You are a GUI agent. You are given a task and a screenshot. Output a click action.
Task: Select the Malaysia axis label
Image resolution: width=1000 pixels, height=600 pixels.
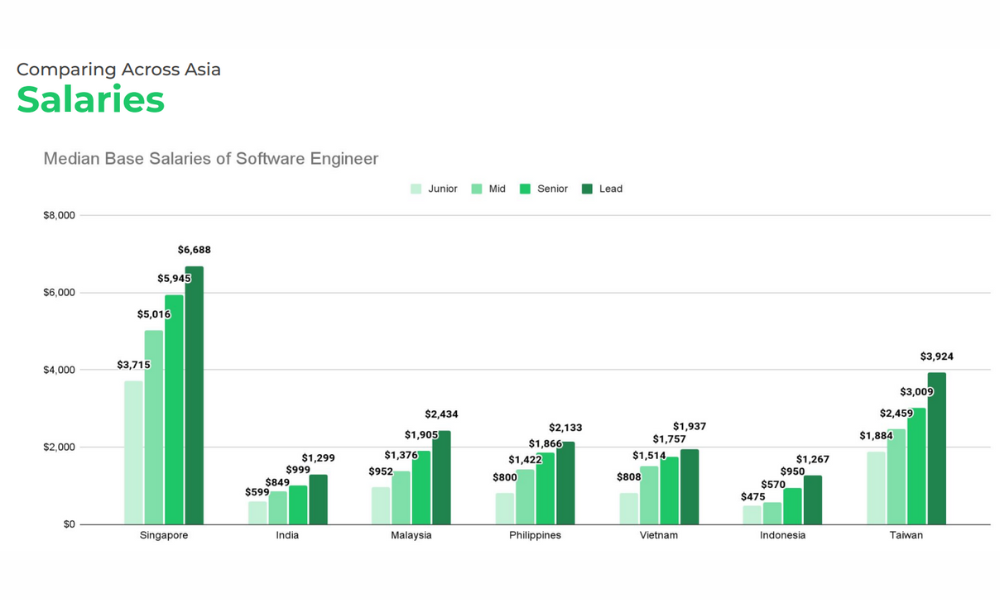(x=411, y=535)
